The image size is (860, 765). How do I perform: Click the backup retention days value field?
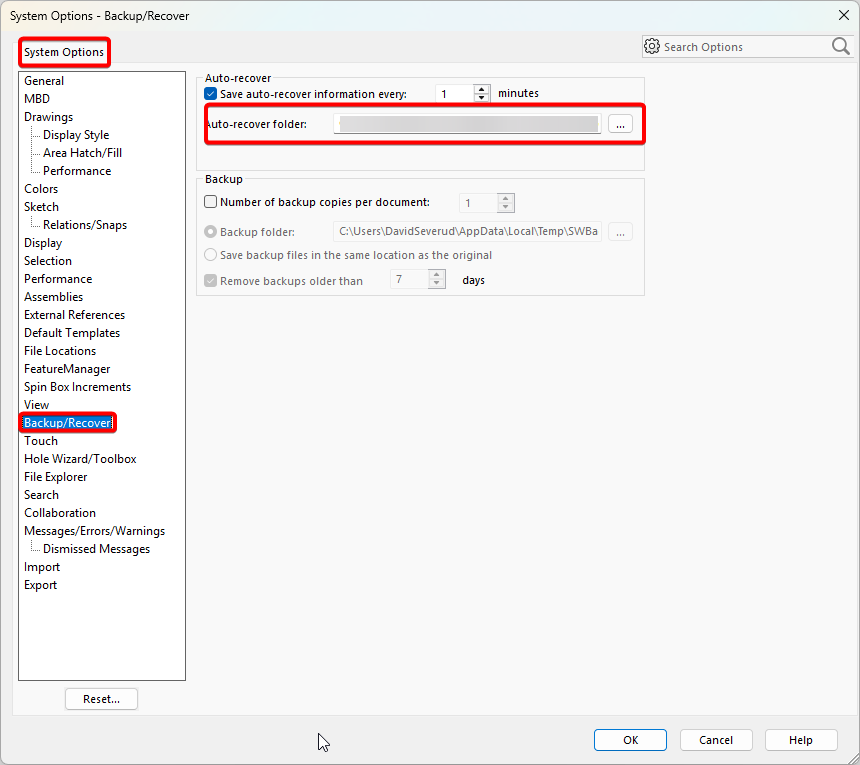pyautogui.click(x=409, y=280)
